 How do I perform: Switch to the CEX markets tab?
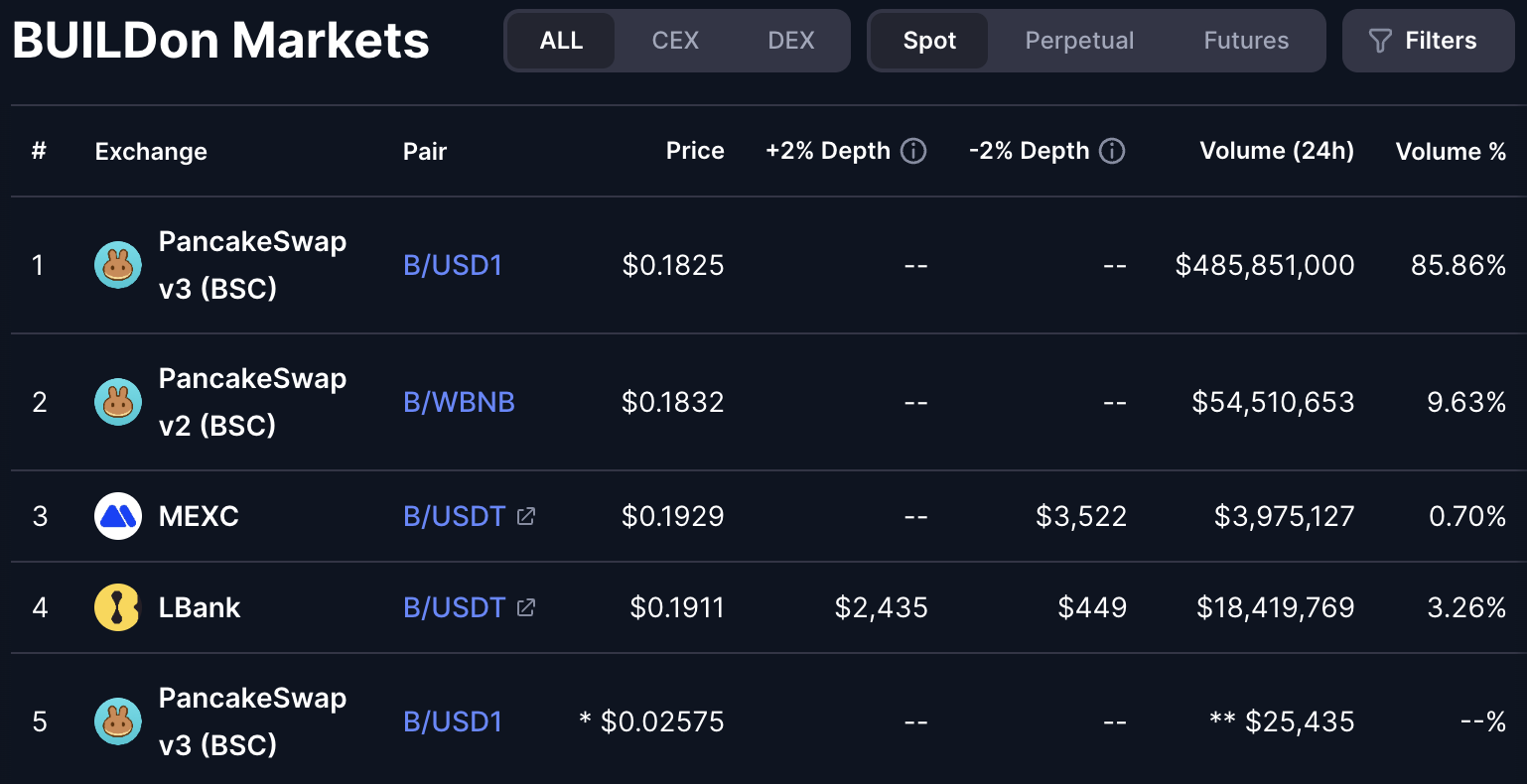(x=675, y=41)
